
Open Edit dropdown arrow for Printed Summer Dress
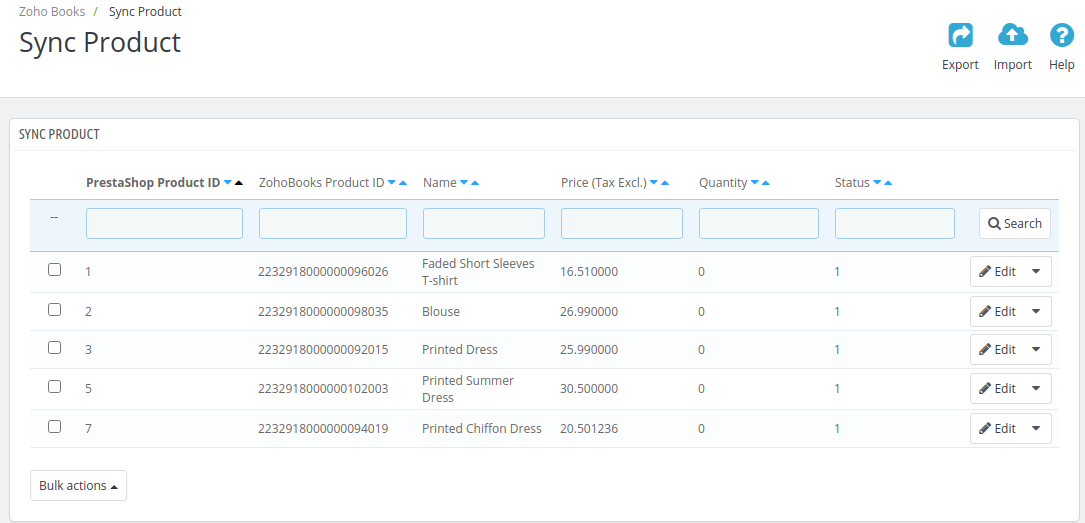point(1036,388)
